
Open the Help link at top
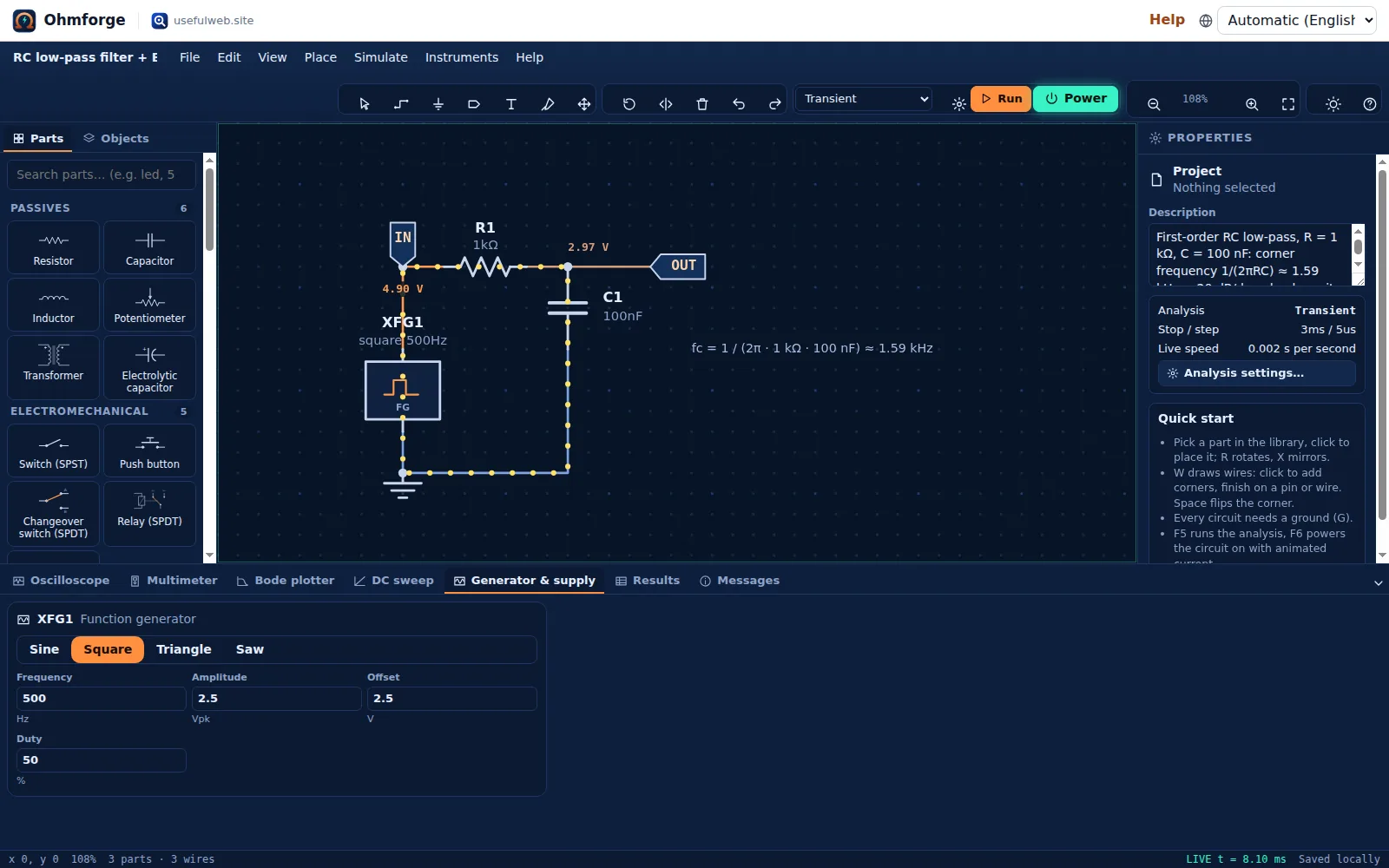pyautogui.click(x=1167, y=19)
